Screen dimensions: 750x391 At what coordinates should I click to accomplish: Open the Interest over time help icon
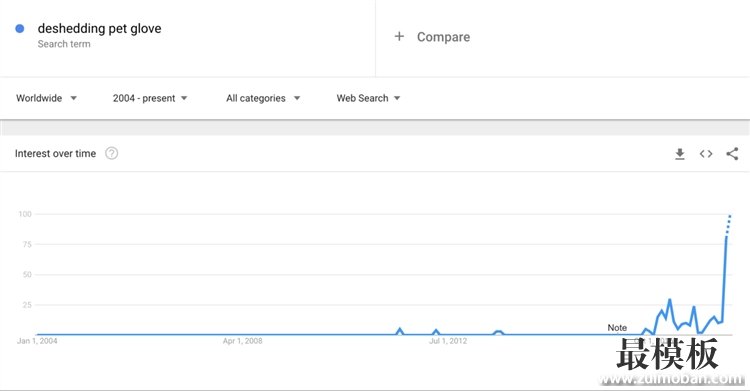[x=111, y=153]
